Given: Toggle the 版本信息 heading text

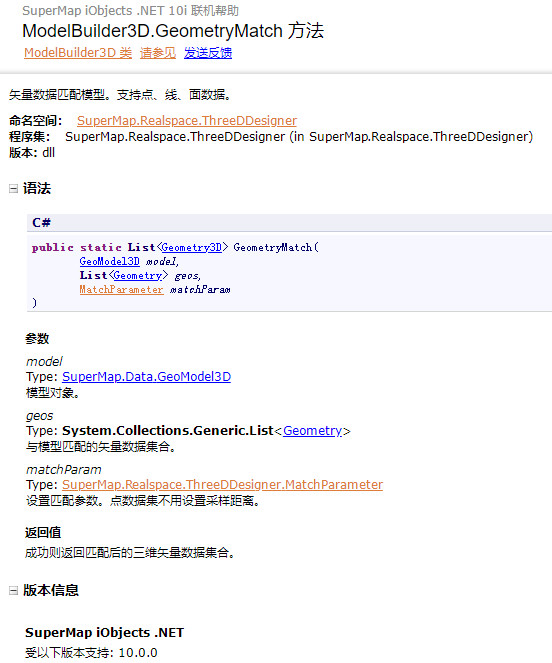Looking at the screenshot, I should [x=51, y=590].
